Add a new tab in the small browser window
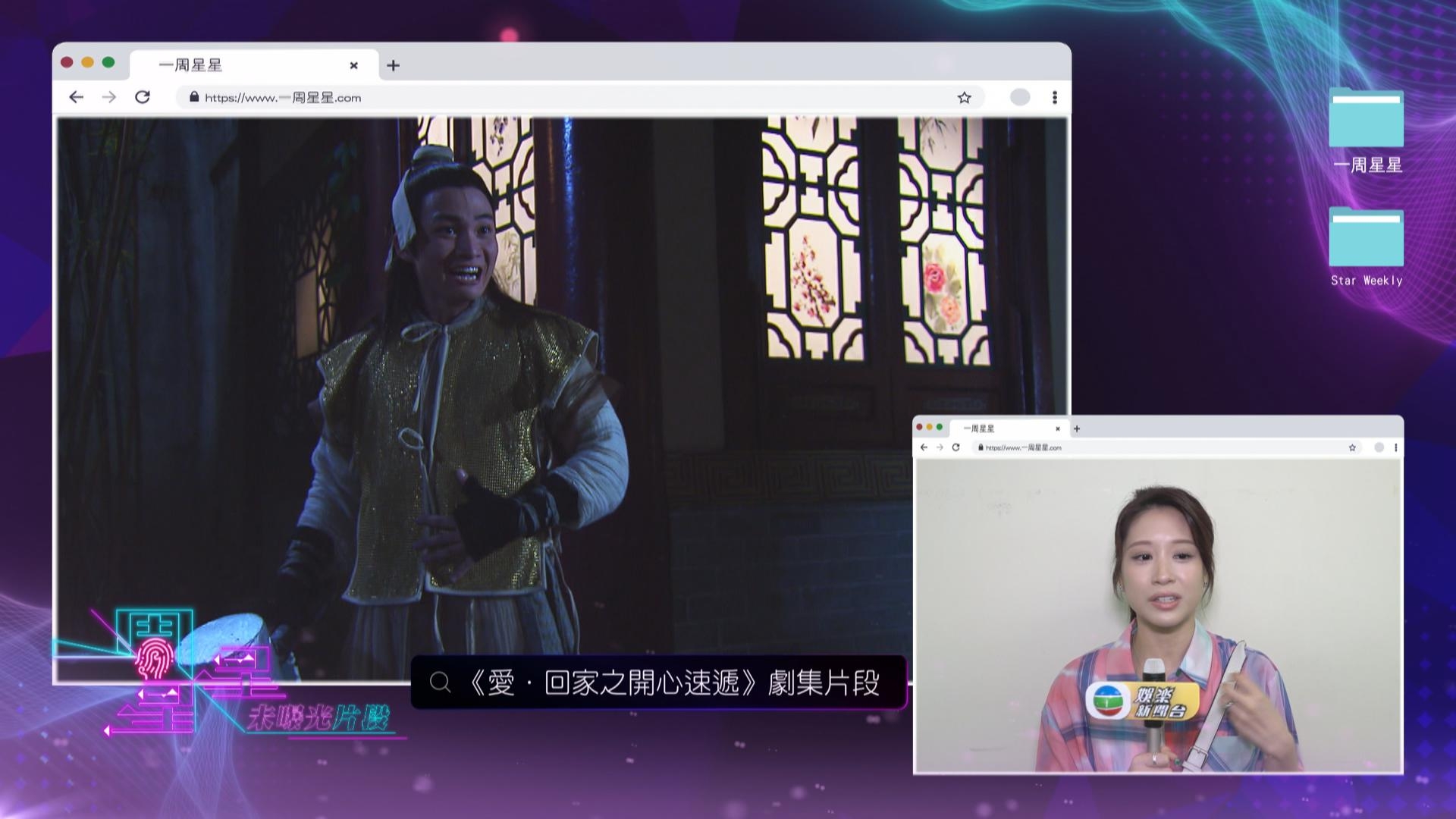 (1076, 428)
